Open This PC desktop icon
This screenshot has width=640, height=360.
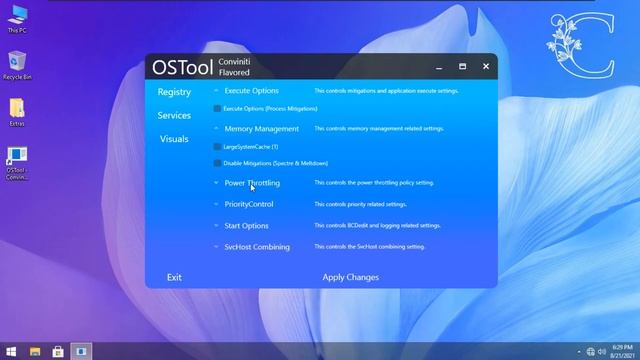pyautogui.click(x=17, y=19)
